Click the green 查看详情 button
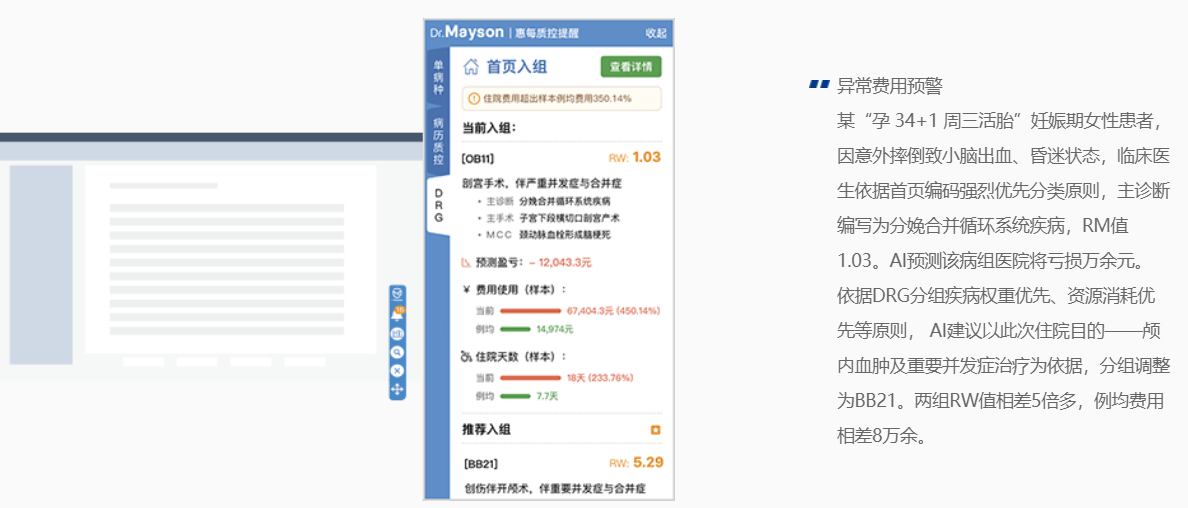Viewport: 1188px width, 508px height. click(x=631, y=67)
